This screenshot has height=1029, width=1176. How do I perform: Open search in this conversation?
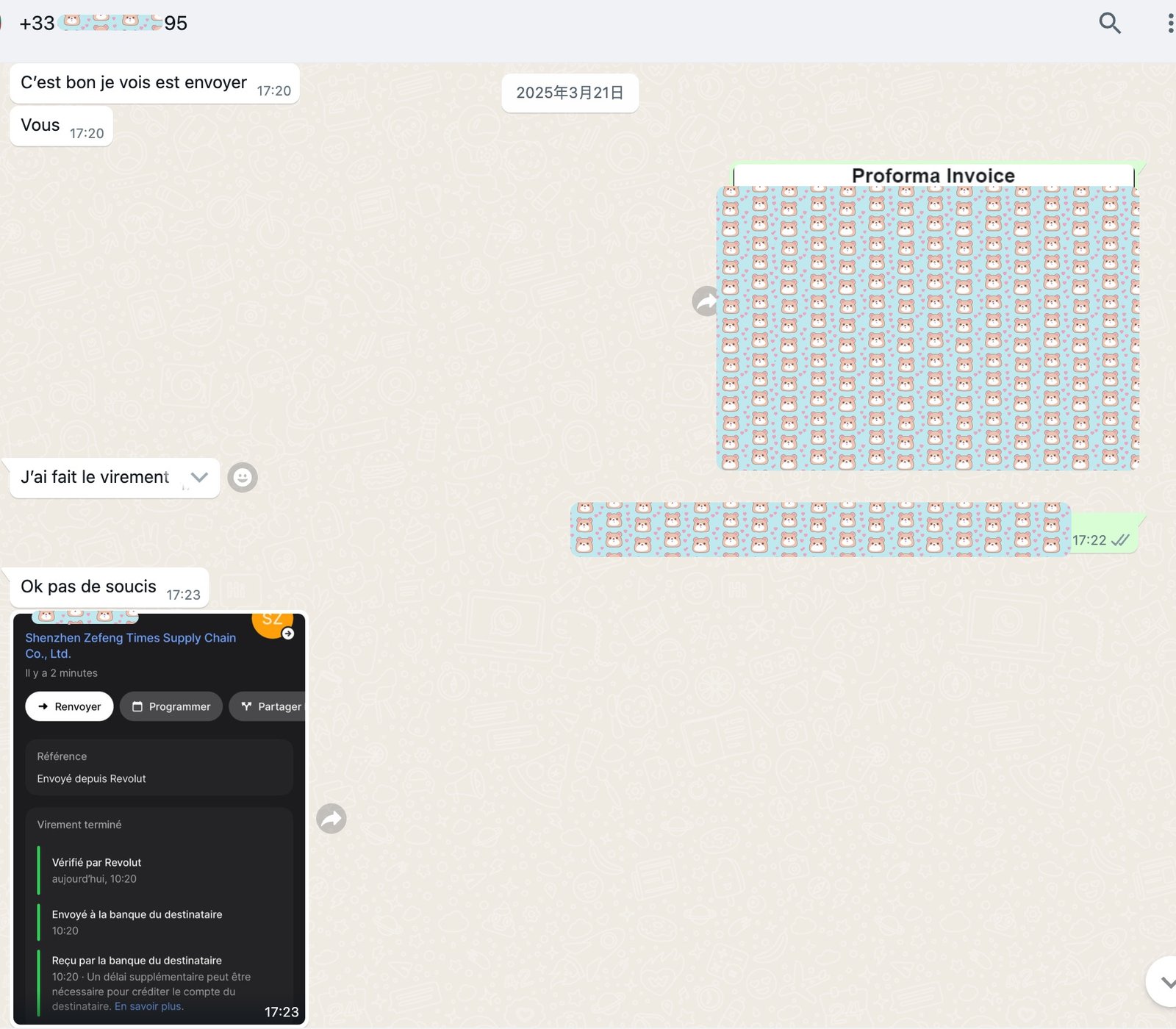click(1109, 24)
